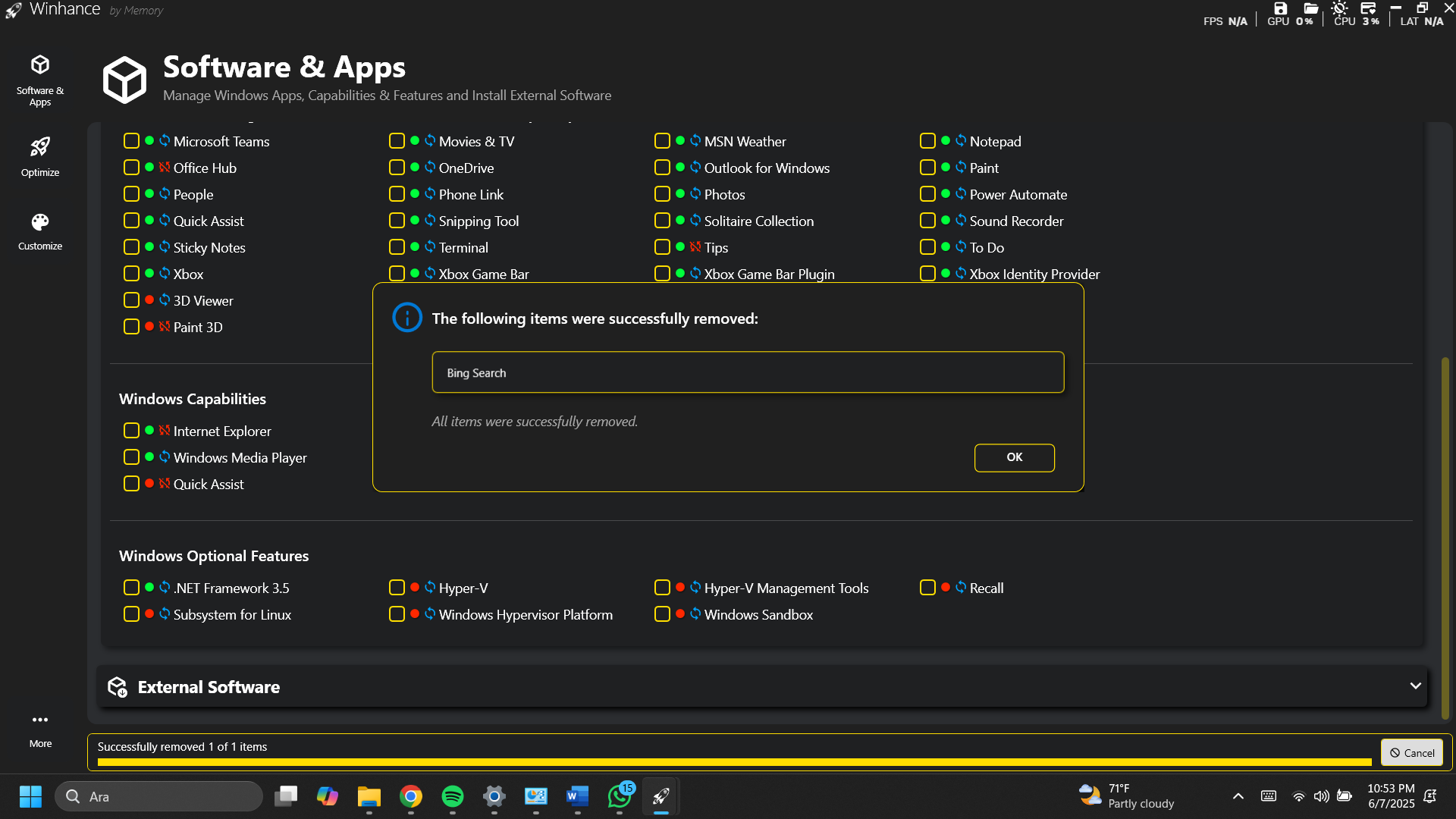Tick the Outlook for Windows checkbox
This screenshot has height=819, width=1456.
pyautogui.click(x=662, y=168)
